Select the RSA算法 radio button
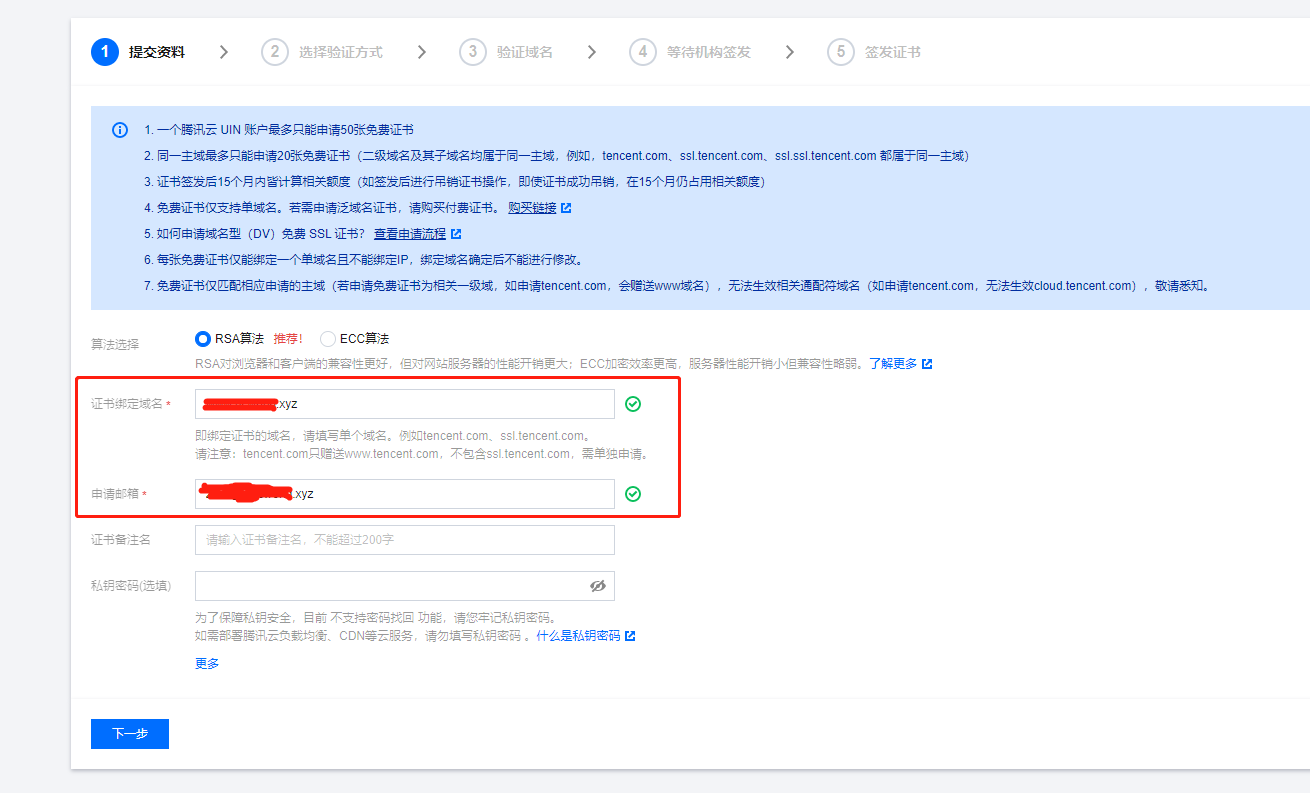Image resolution: width=1310 pixels, height=793 pixels. pos(203,339)
